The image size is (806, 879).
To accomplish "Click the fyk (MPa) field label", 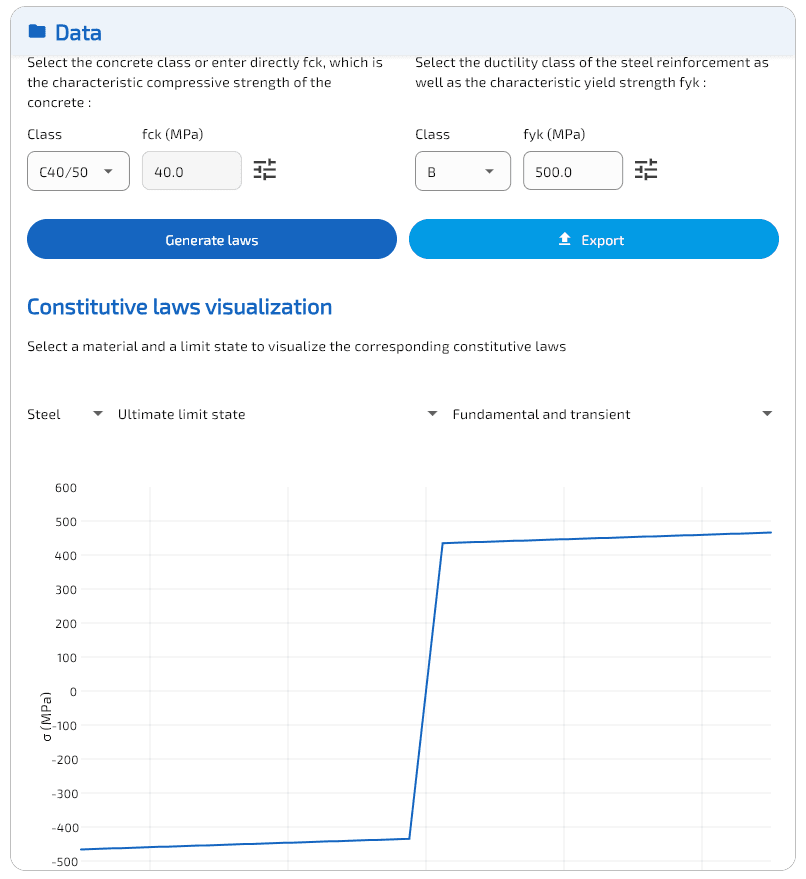I will coord(554,134).
